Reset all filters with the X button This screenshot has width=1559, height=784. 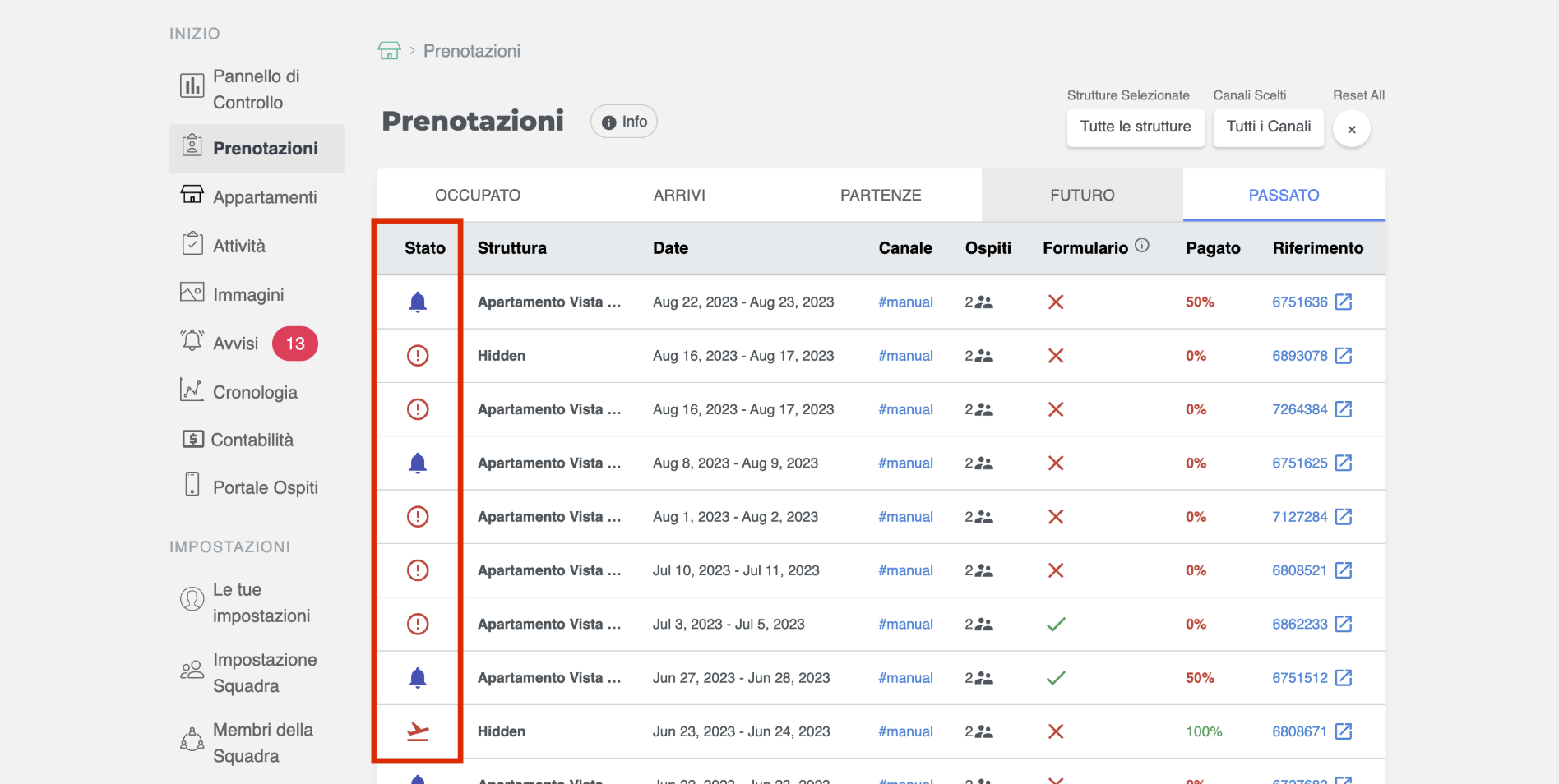pos(1351,130)
